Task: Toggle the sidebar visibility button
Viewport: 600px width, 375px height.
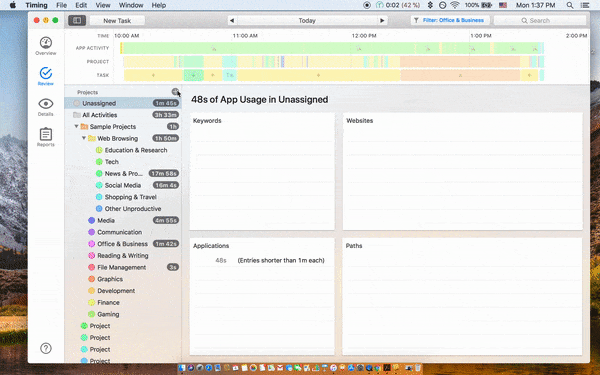Action: pos(77,20)
